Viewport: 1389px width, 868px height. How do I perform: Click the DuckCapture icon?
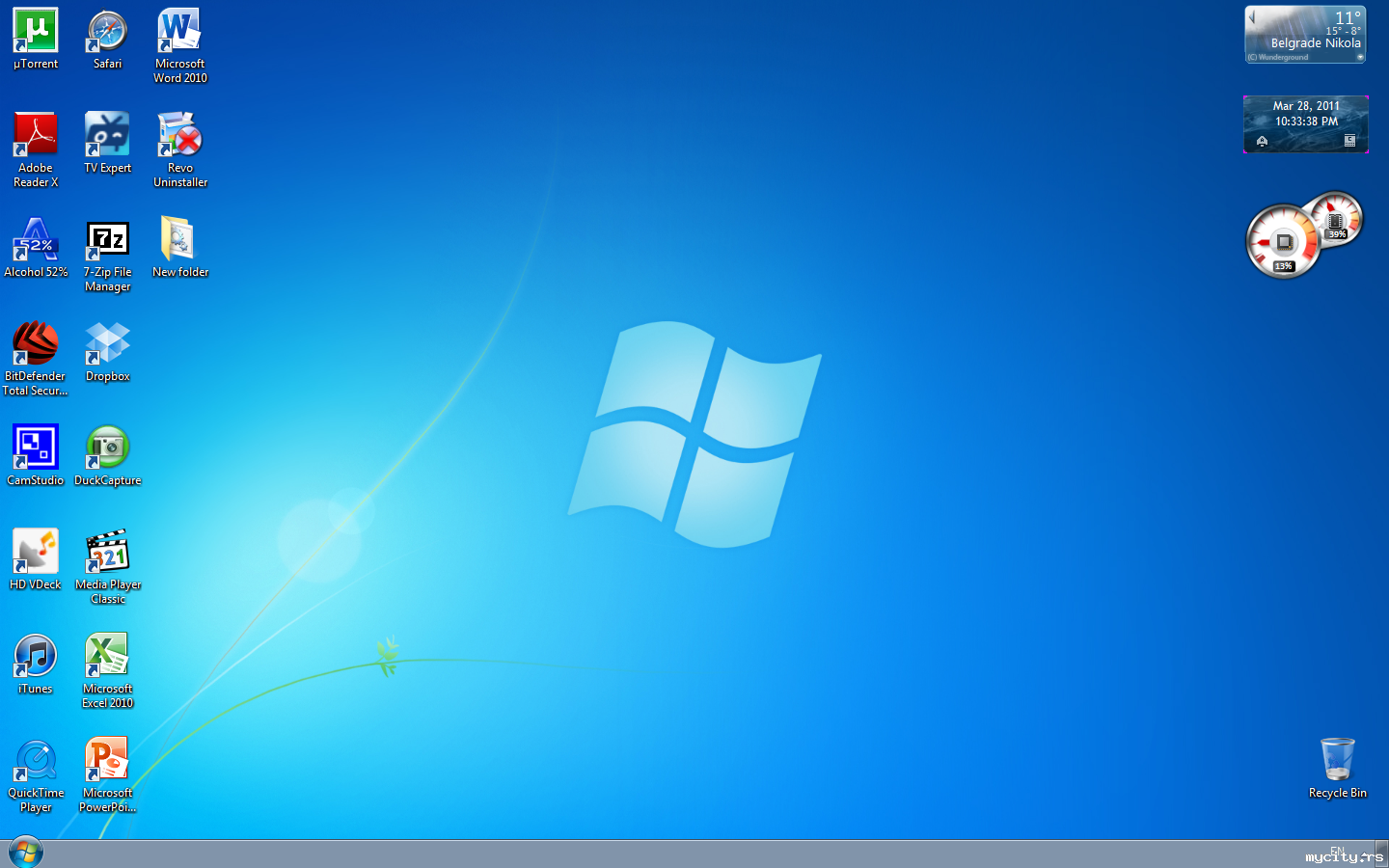tap(107, 455)
